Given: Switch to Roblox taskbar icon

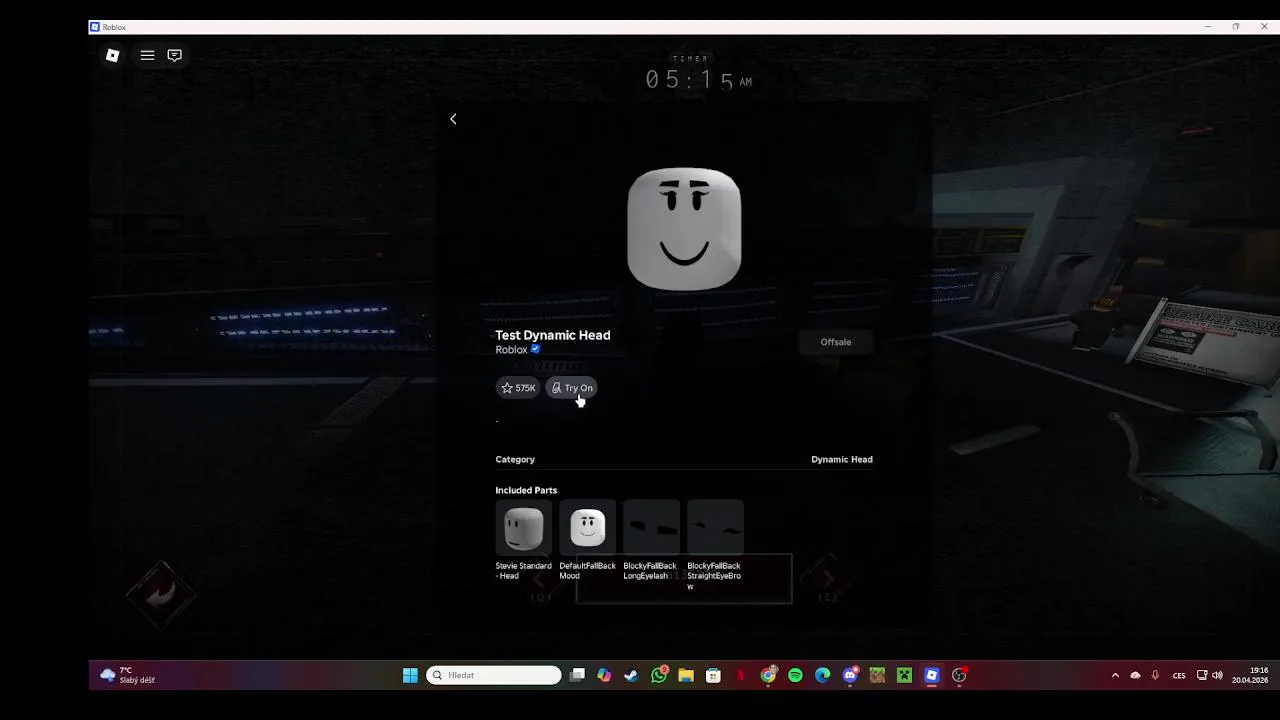Looking at the screenshot, I should pos(932,675).
